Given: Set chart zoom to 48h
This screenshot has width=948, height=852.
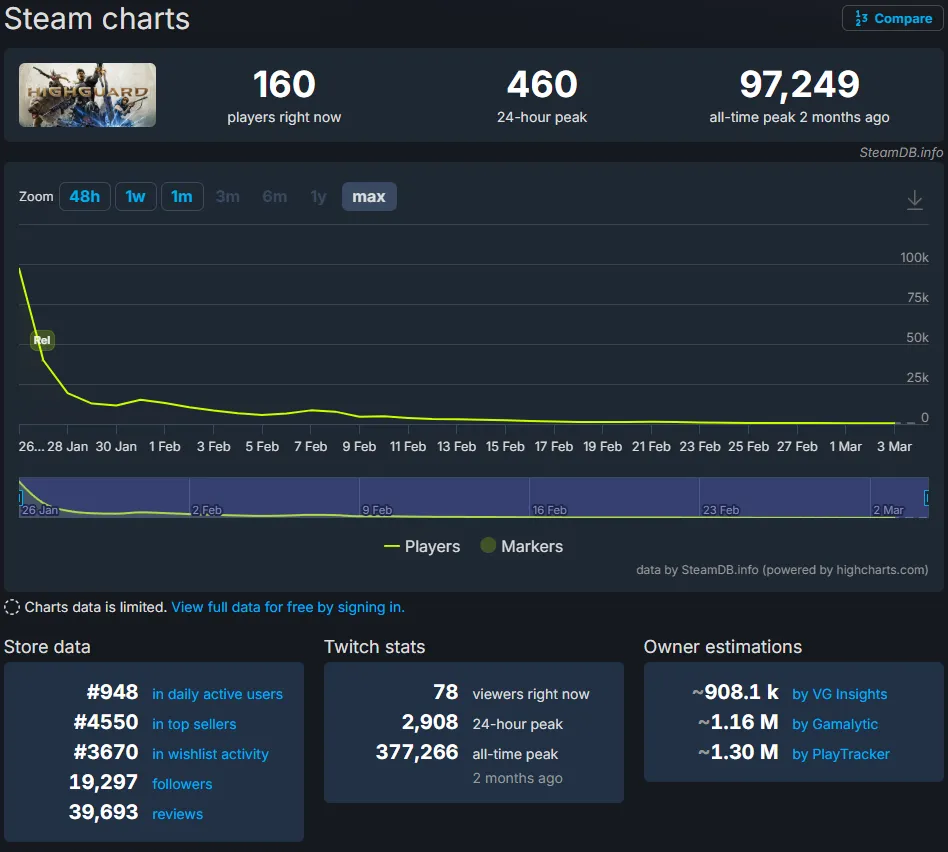Looking at the screenshot, I should pos(84,197).
